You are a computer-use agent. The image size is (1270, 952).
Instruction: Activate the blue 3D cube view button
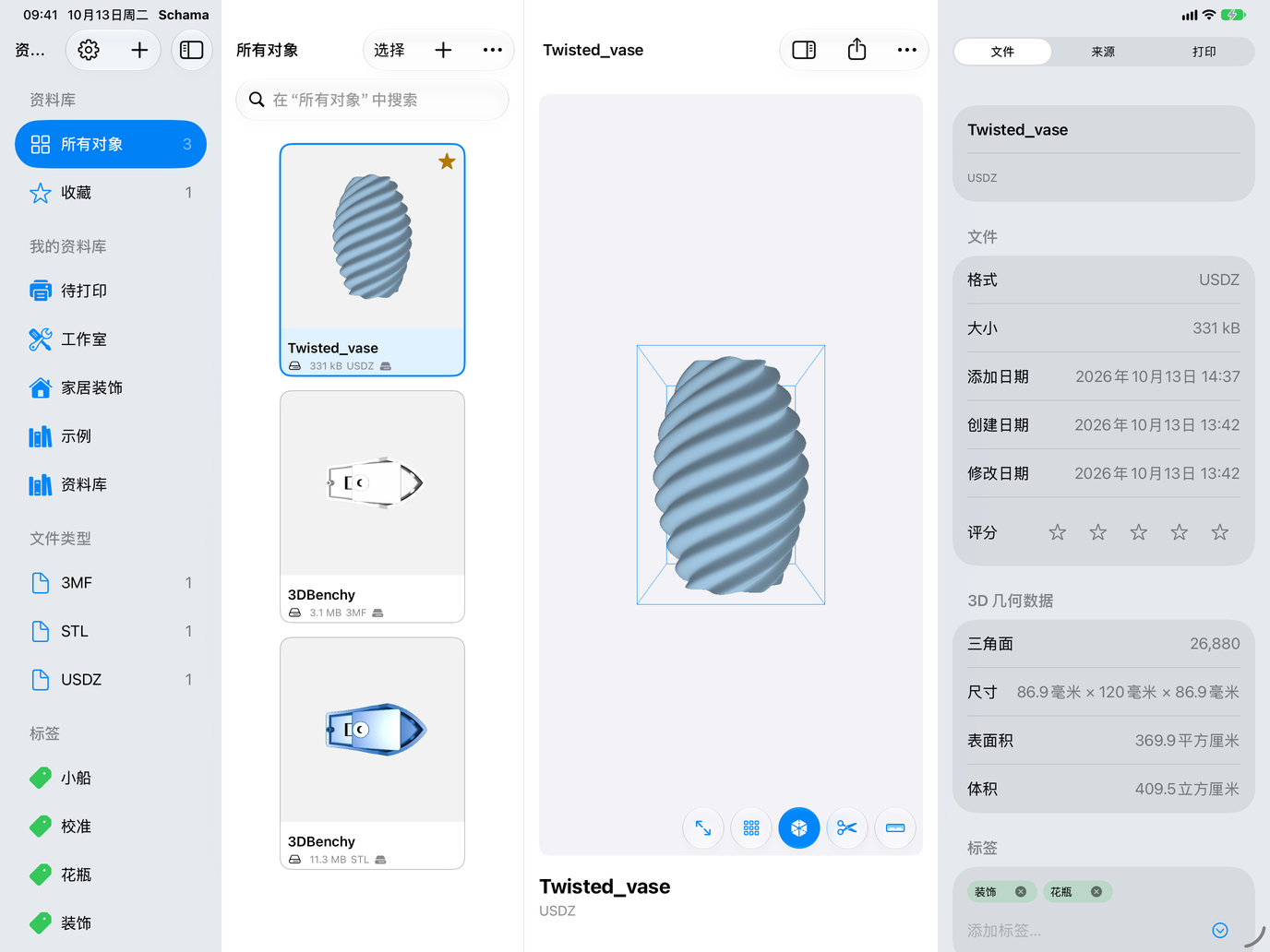(x=799, y=828)
